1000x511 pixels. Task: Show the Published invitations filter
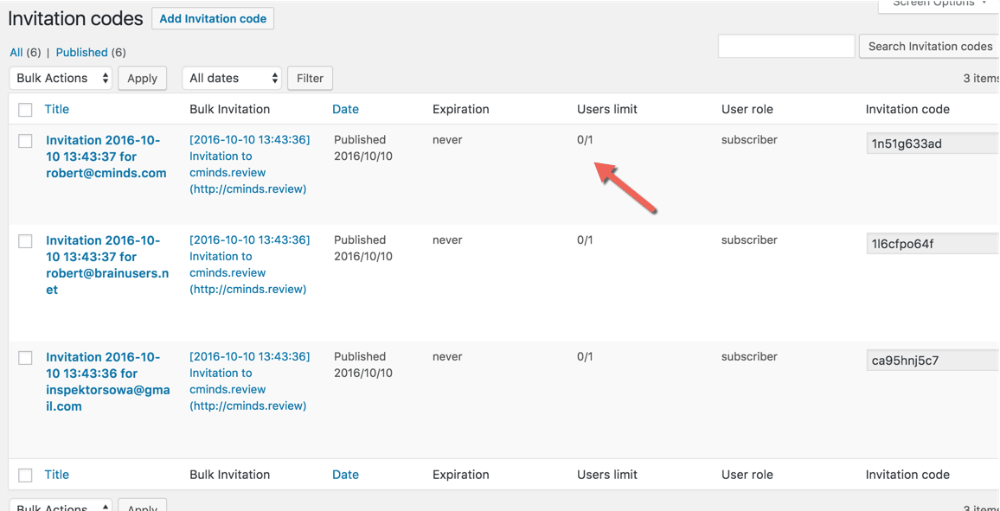pyautogui.click(x=81, y=52)
